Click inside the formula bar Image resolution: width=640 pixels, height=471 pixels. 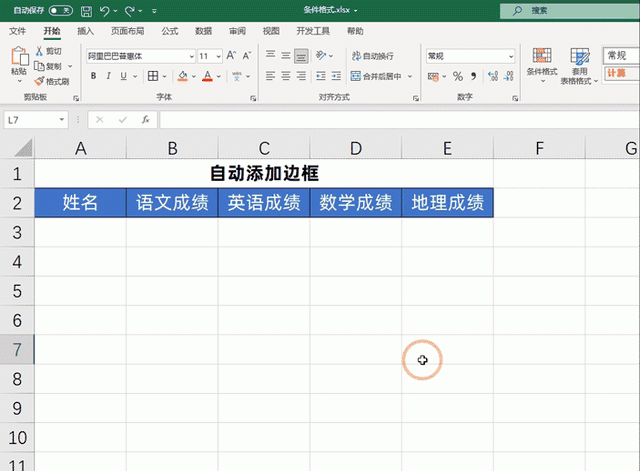tap(400, 120)
